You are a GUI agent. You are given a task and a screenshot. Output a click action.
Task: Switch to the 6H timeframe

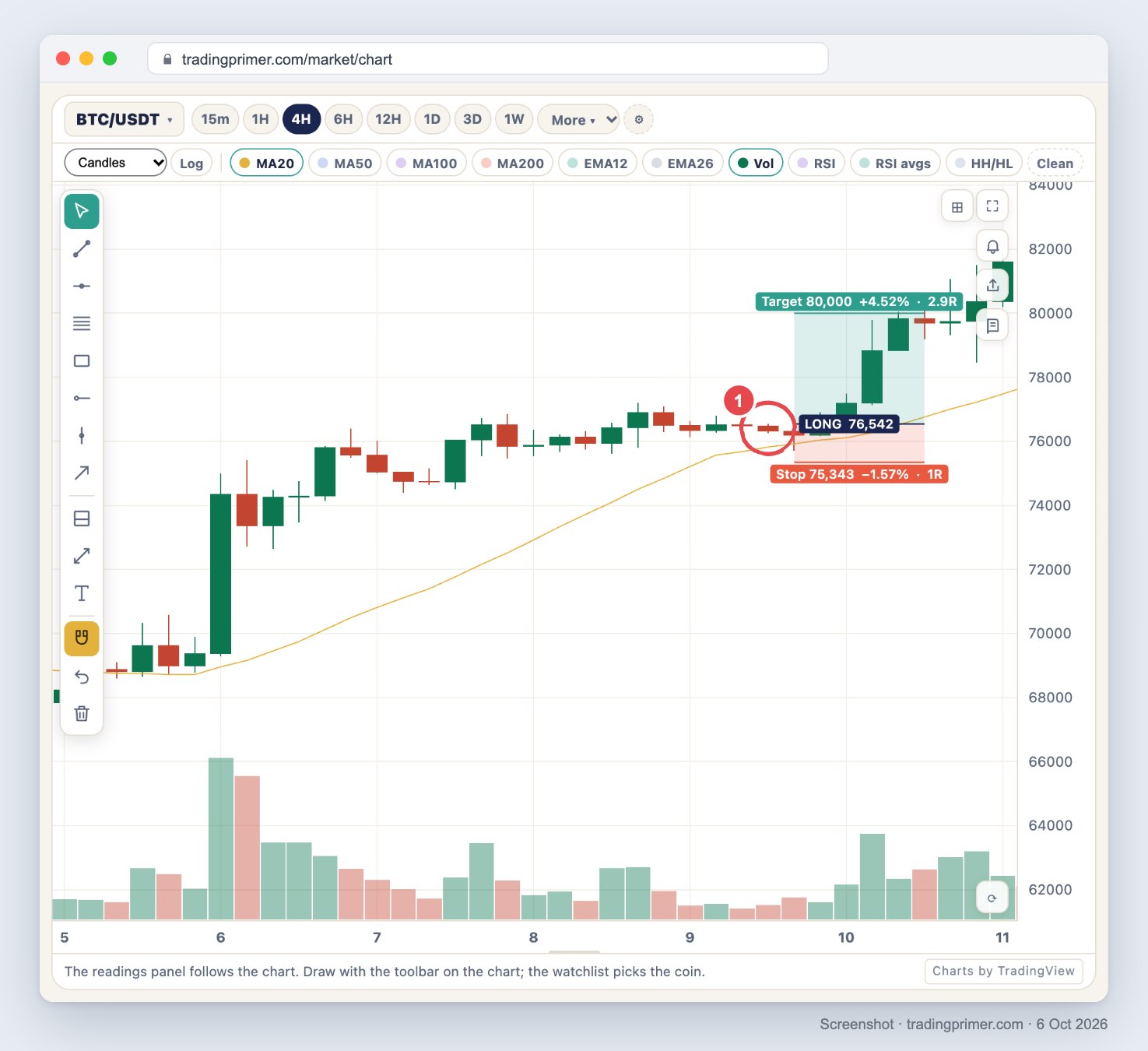[x=343, y=119]
